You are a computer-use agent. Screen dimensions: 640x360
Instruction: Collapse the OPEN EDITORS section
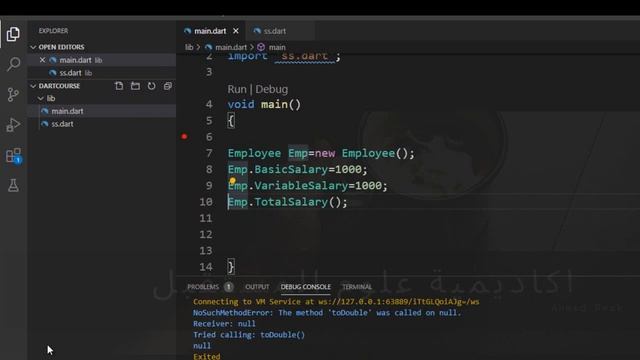[33, 47]
